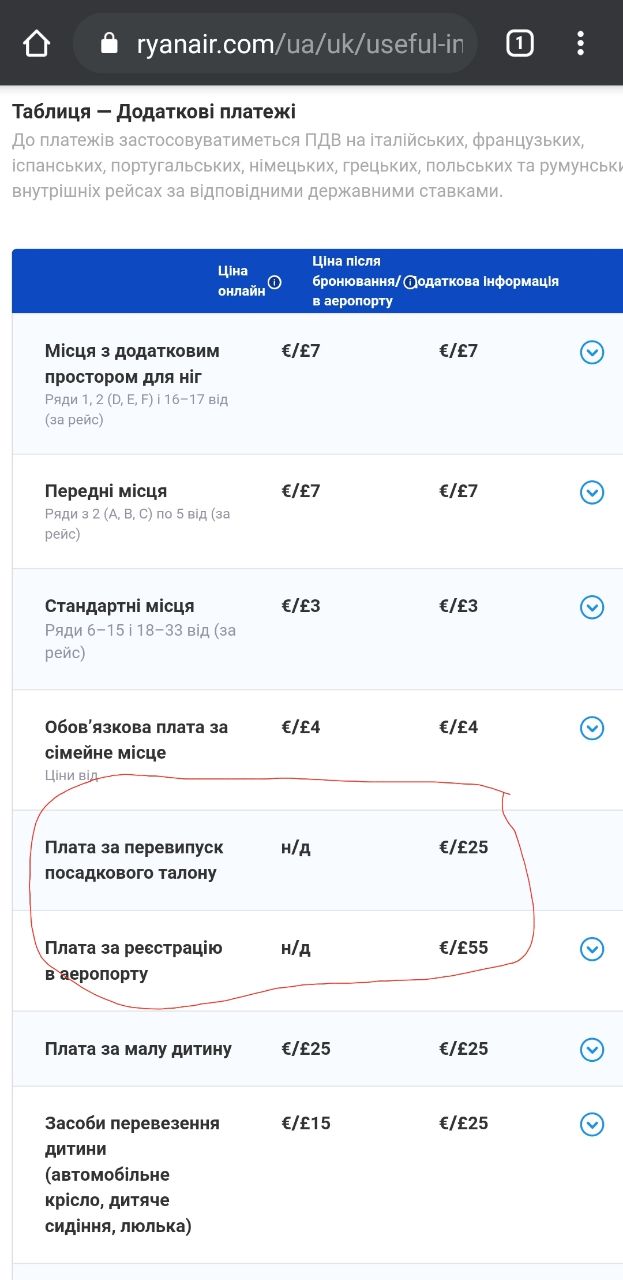
Task: Tap the Плата за перевипуск посадкового талону label
Action: pyautogui.click(x=134, y=860)
